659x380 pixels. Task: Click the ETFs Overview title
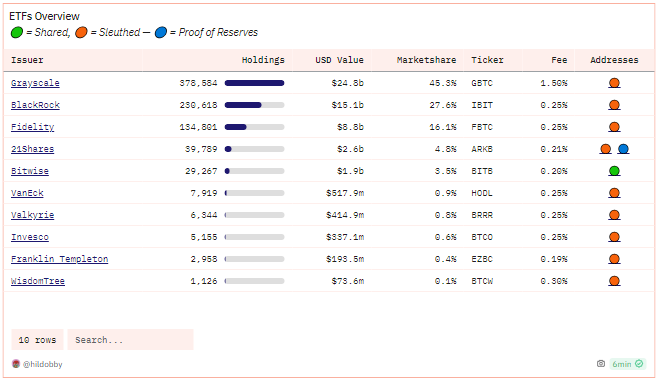[45, 16]
